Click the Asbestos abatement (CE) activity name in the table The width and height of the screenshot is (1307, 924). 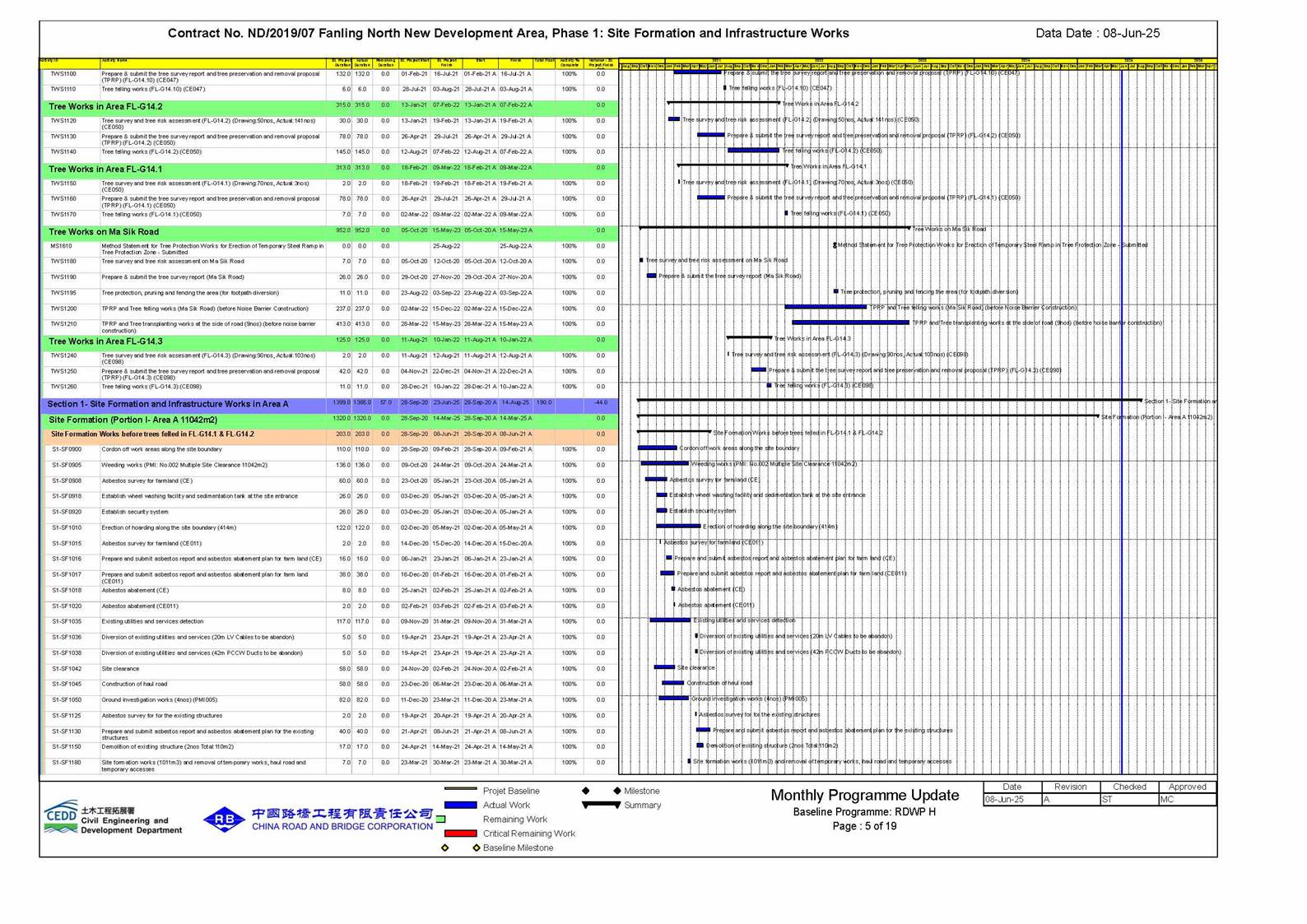(135, 590)
